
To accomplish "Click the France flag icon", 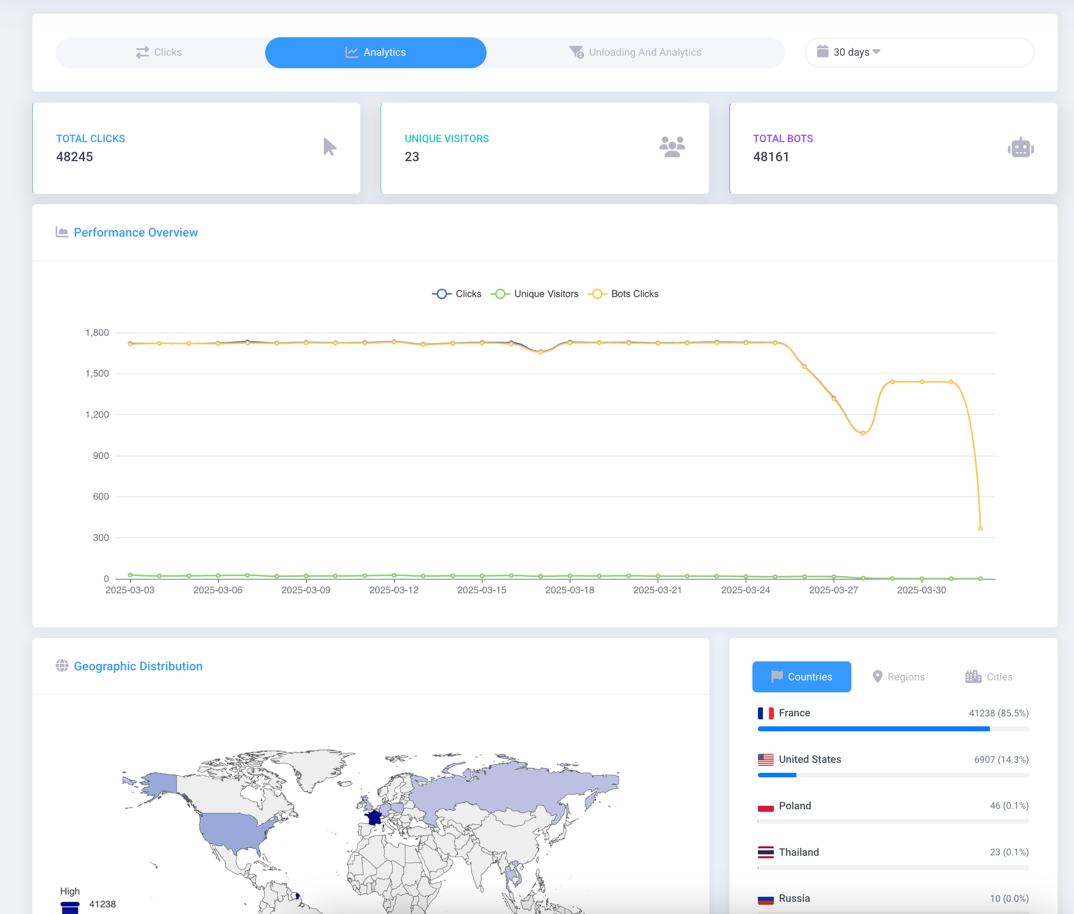I will coord(766,713).
